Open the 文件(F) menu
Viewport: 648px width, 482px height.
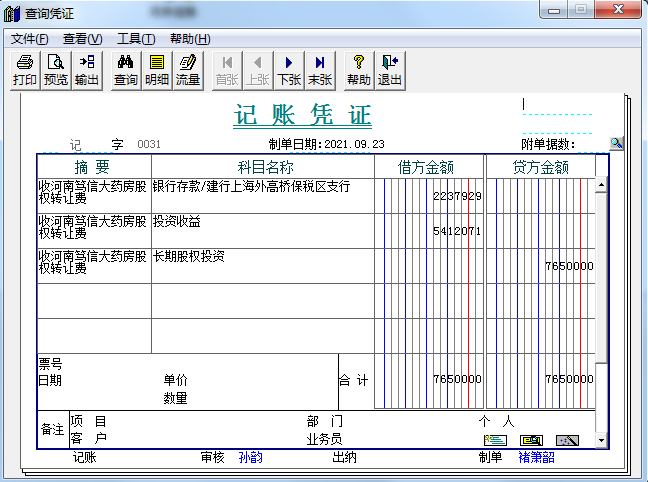pos(29,39)
